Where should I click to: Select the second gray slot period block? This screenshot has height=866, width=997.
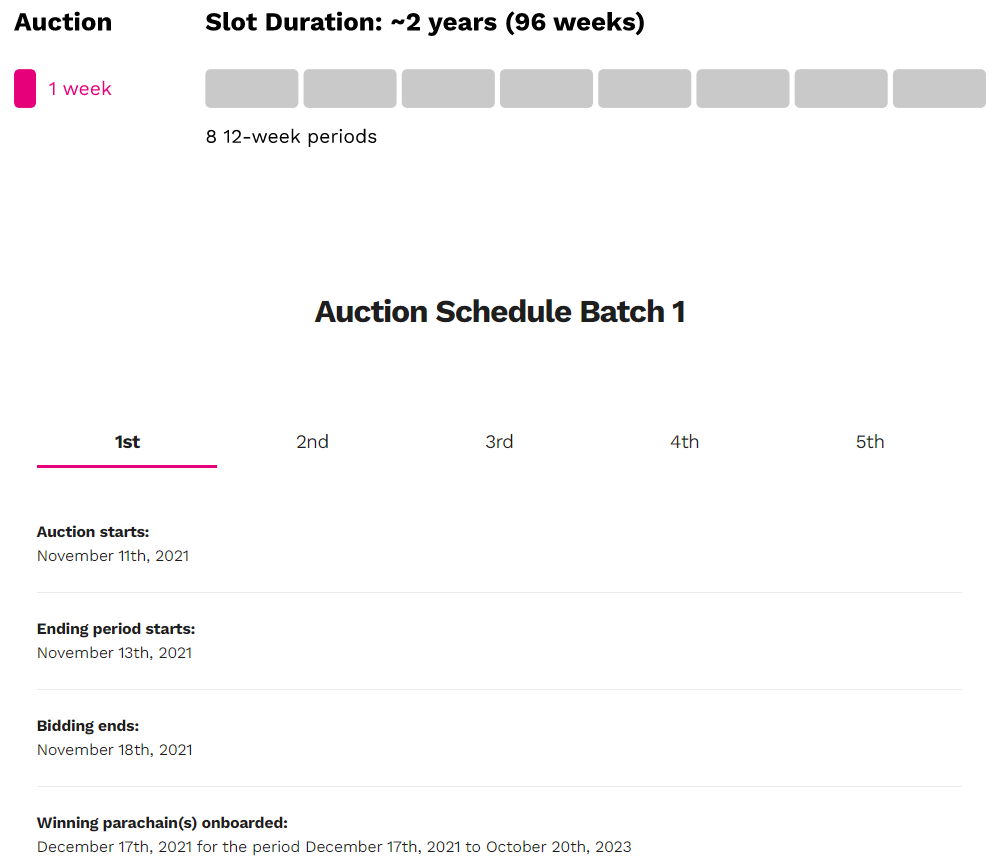click(350, 89)
